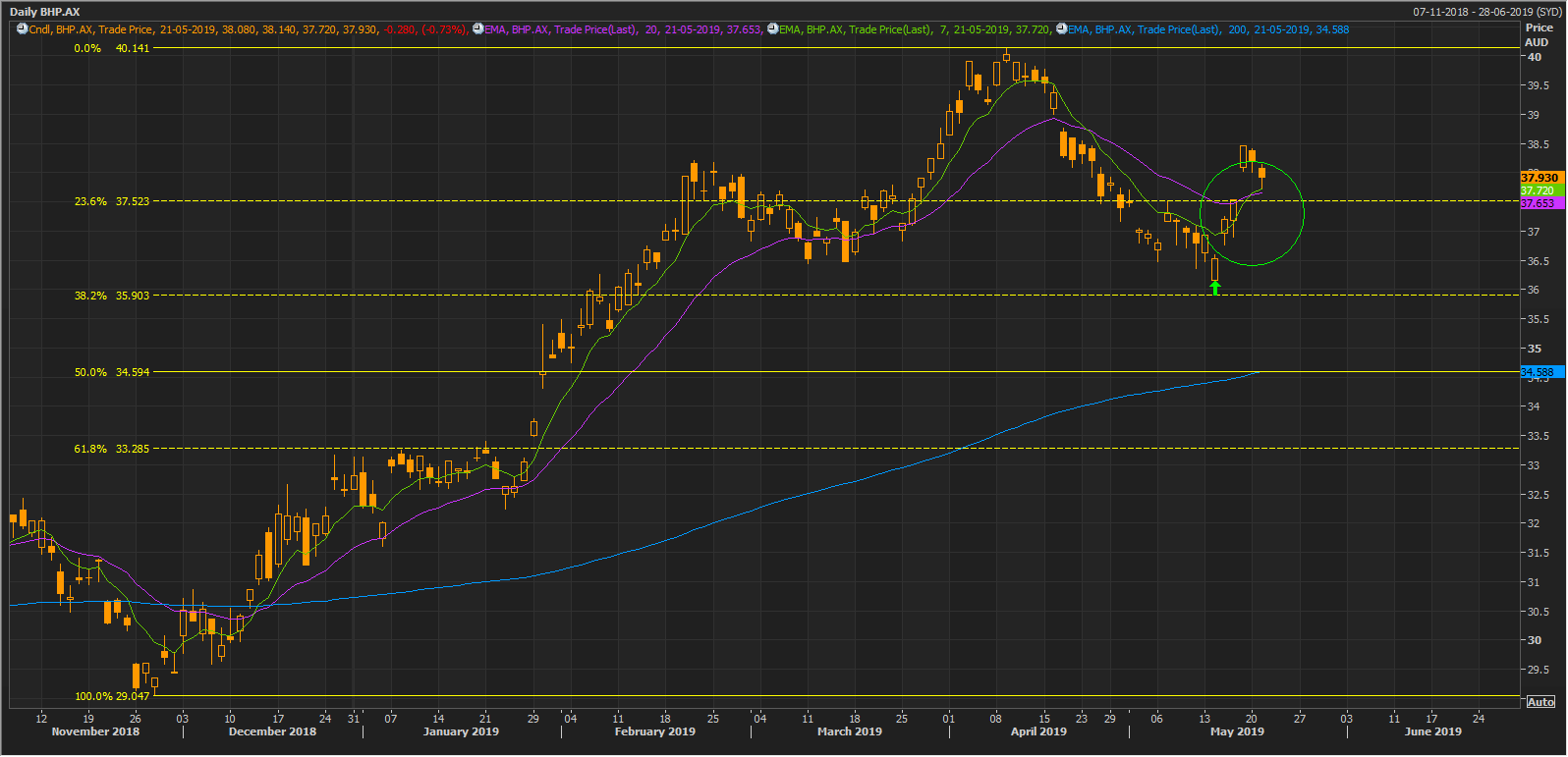Click the March 2019 month label
Viewport: 1568px width, 757px height.
click(x=850, y=731)
